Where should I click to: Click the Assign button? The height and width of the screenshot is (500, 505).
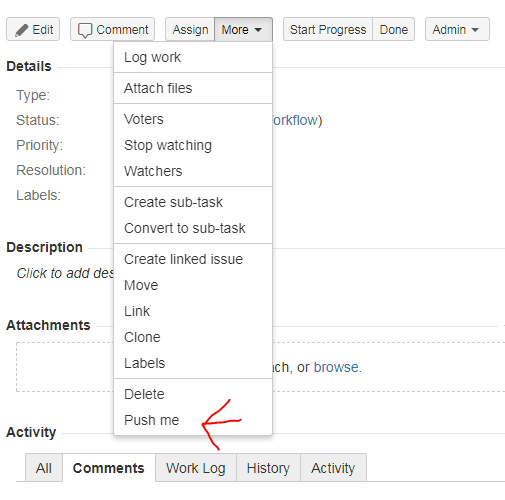190,30
